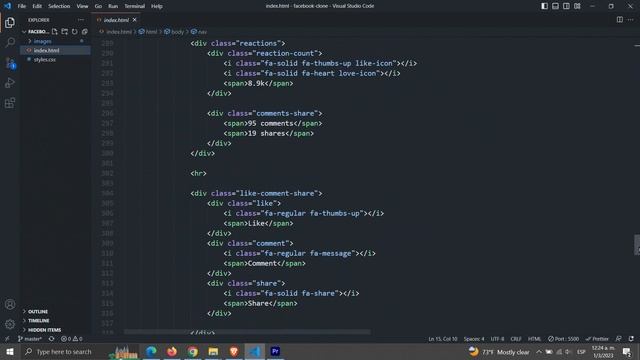
Task: Open the File menu
Action: [22, 6]
